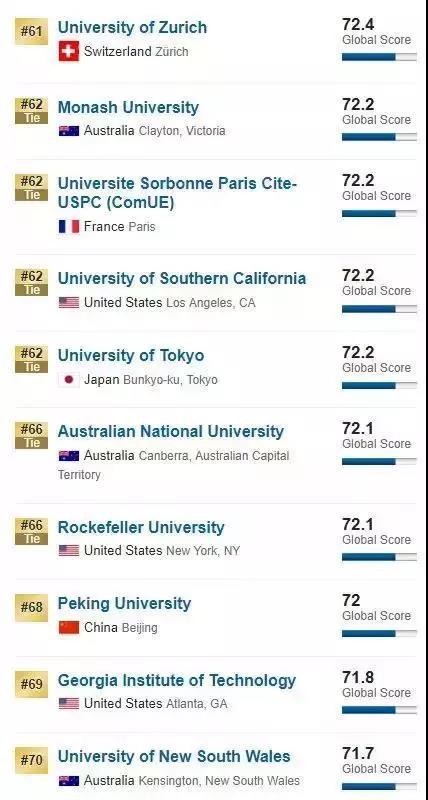Image resolution: width=428 pixels, height=800 pixels.
Task: Click the US flag beside Los Angeles, CA
Action: pyautogui.click(x=69, y=303)
